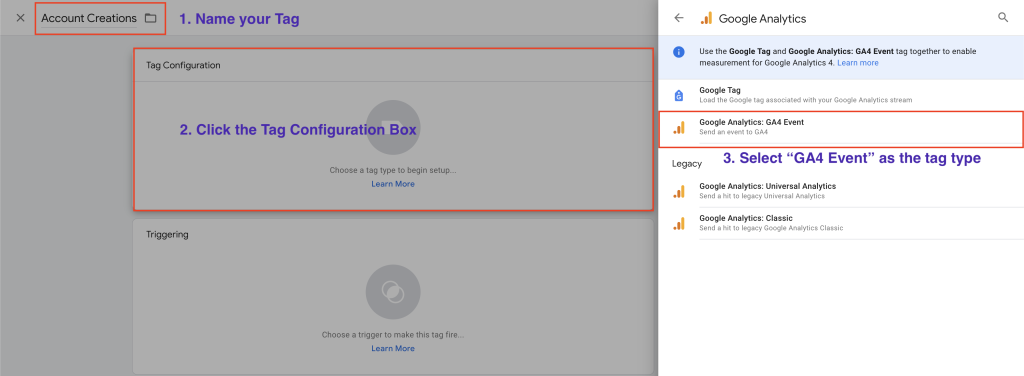The width and height of the screenshot is (1024, 376).
Task: Click the Google Analytics logo in panel header
Action: tap(706, 18)
